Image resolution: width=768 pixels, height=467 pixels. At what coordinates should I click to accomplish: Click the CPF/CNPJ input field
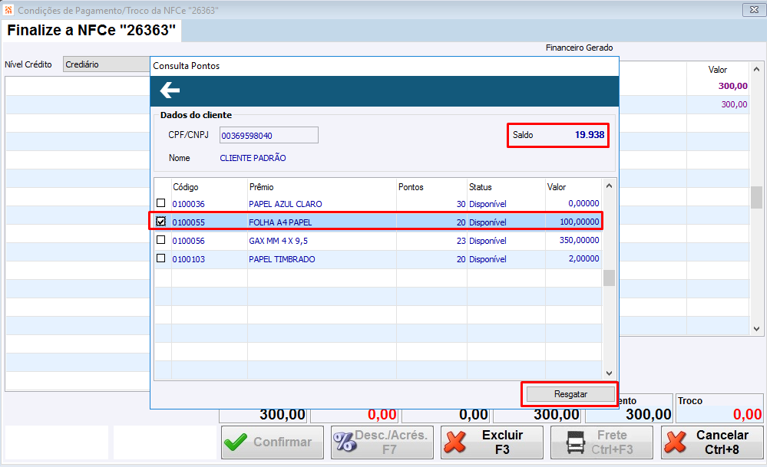pyautogui.click(x=269, y=135)
